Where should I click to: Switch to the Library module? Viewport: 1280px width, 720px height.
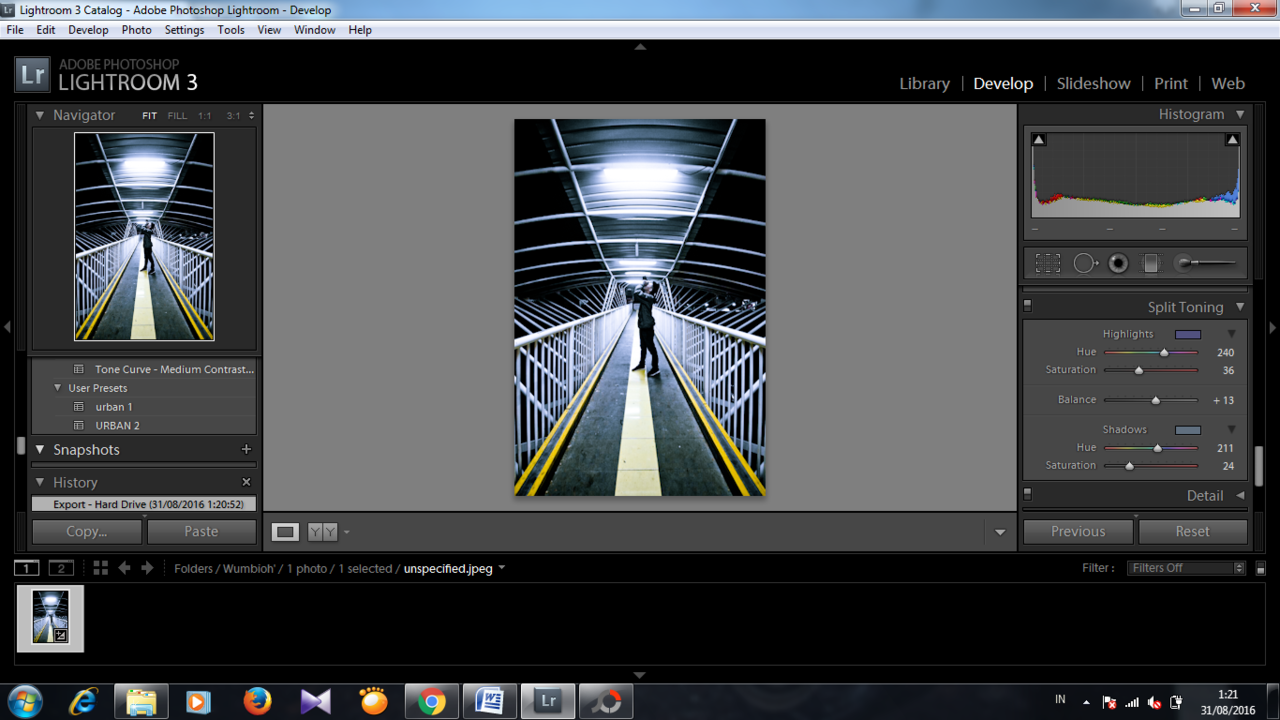point(924,84)
